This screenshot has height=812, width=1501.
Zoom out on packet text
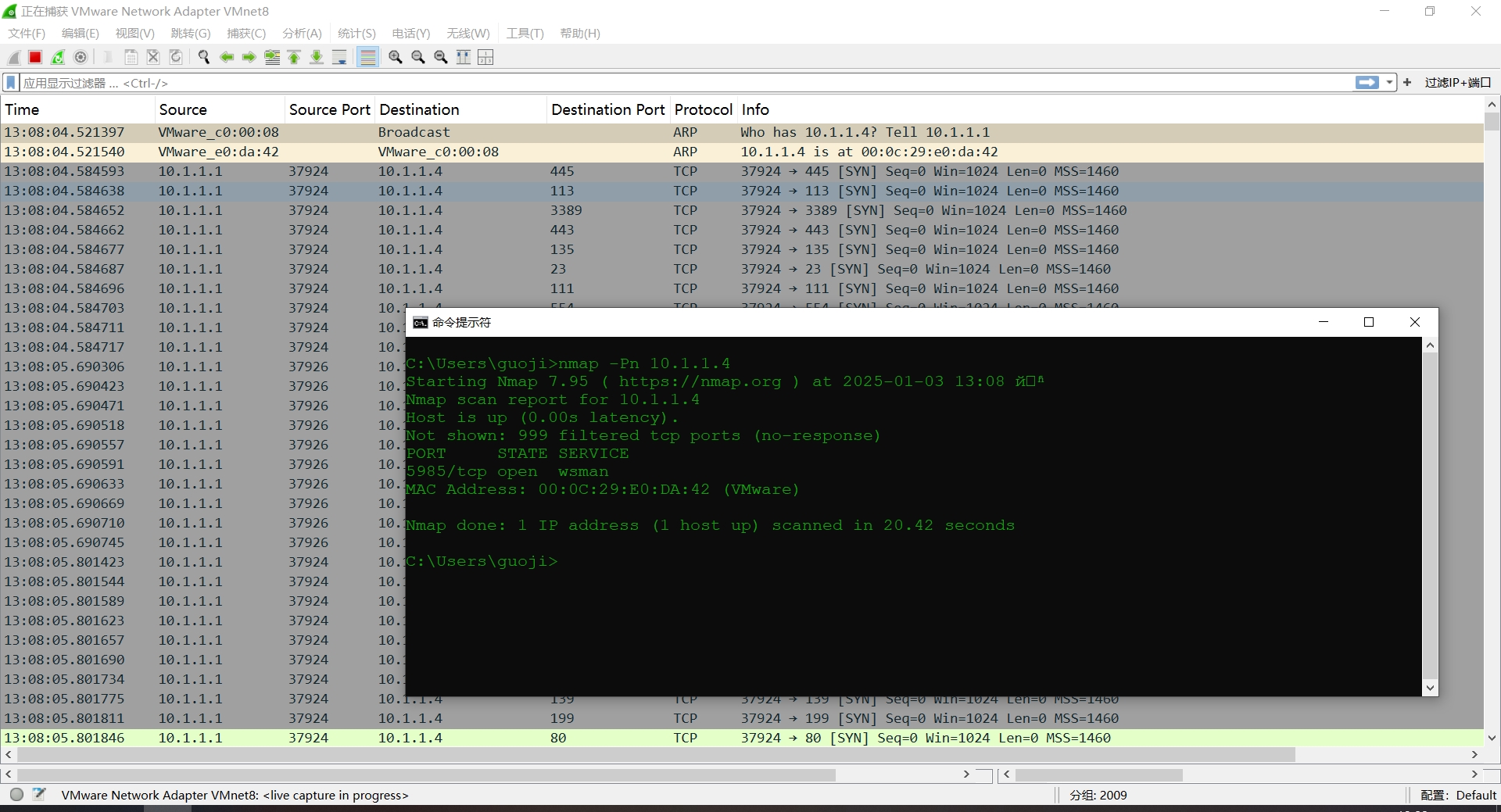[418, 57]
